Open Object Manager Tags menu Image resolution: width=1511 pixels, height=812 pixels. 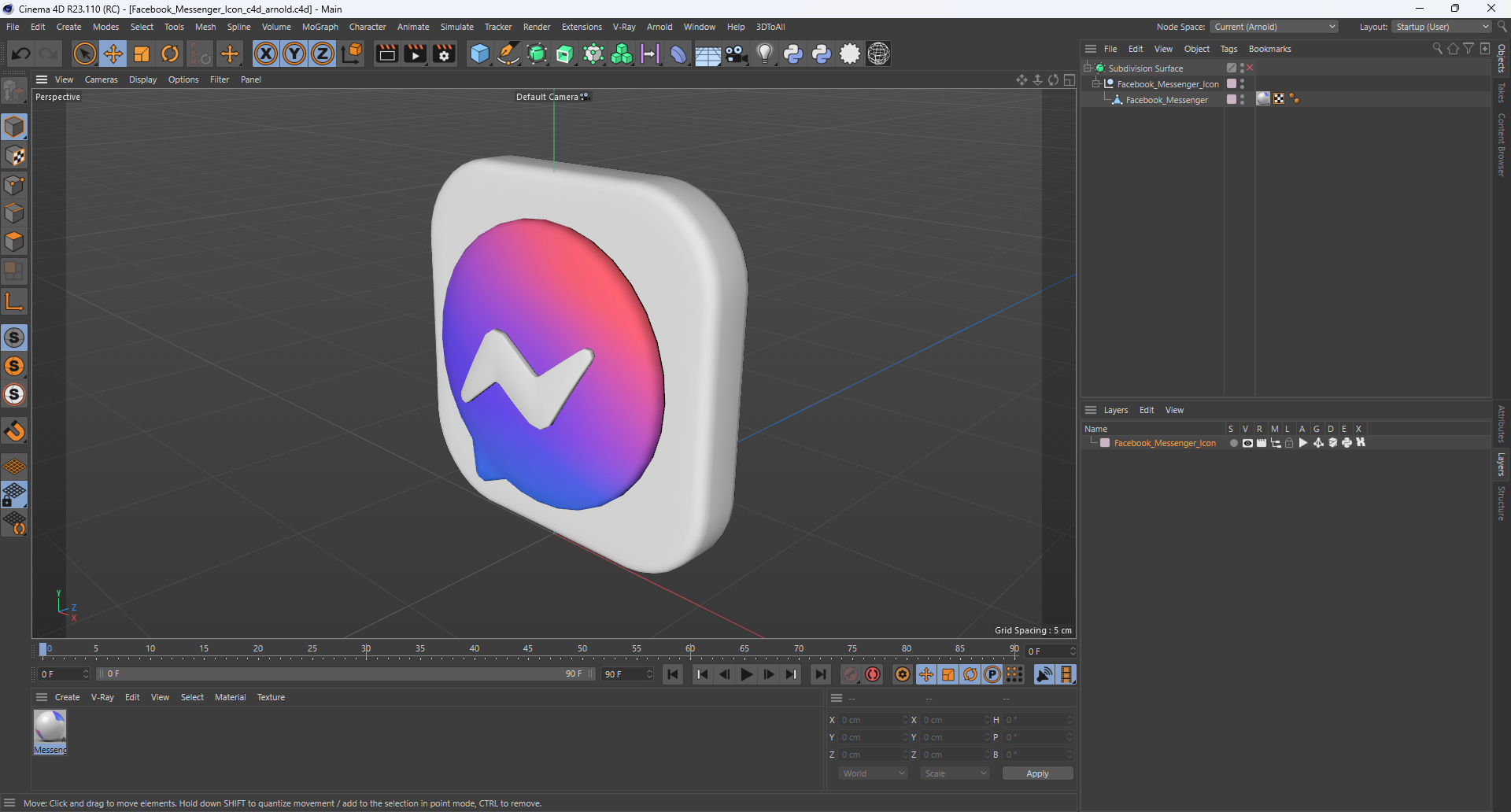click(1228, 49)
